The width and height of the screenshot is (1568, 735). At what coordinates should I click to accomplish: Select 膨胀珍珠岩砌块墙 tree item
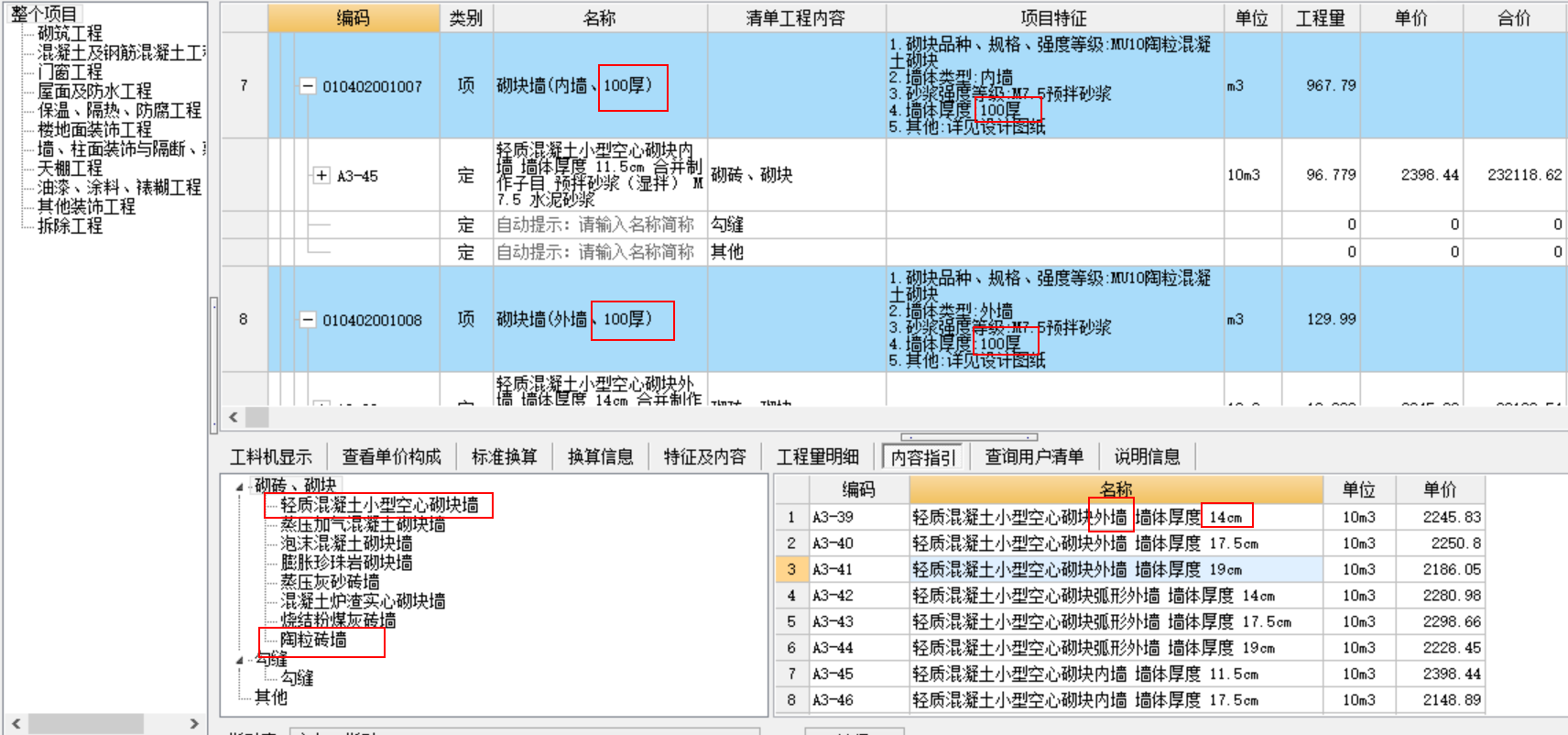pyautogui.click(x=346, y=563)
